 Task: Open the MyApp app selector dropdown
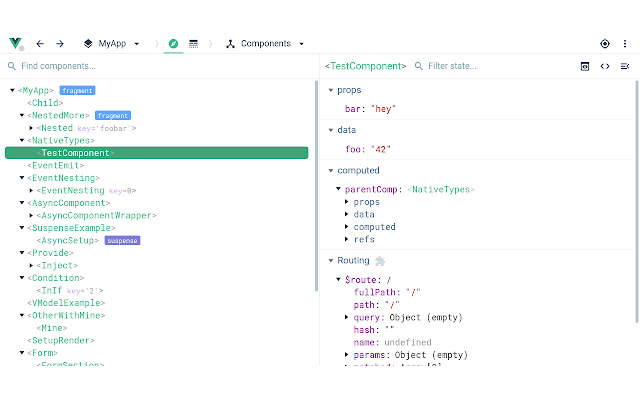pos(111,44)
